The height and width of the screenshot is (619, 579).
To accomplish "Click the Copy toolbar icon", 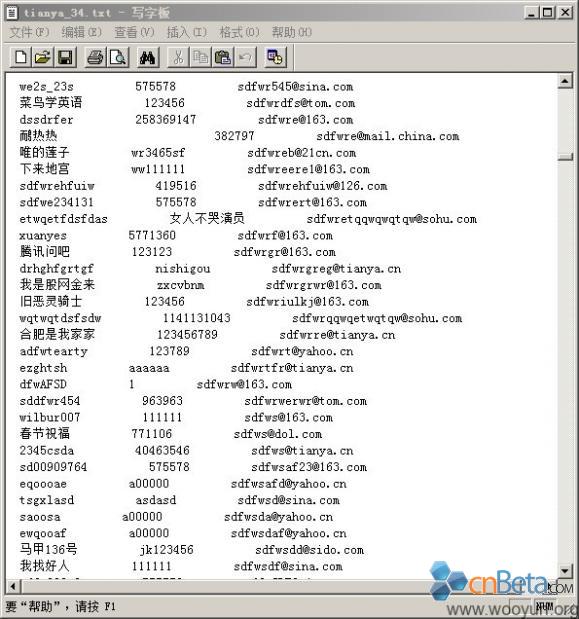I will pos(200,57).
